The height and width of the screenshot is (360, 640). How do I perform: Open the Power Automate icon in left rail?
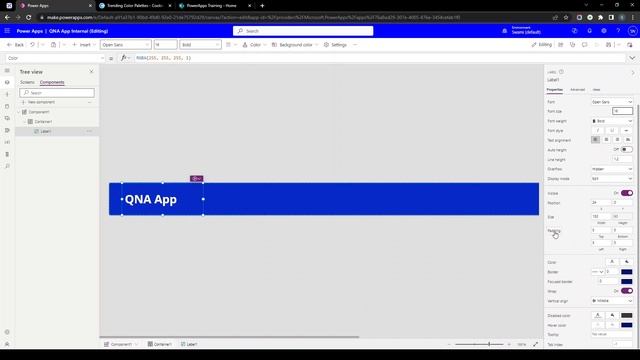(x=7, y=130)
